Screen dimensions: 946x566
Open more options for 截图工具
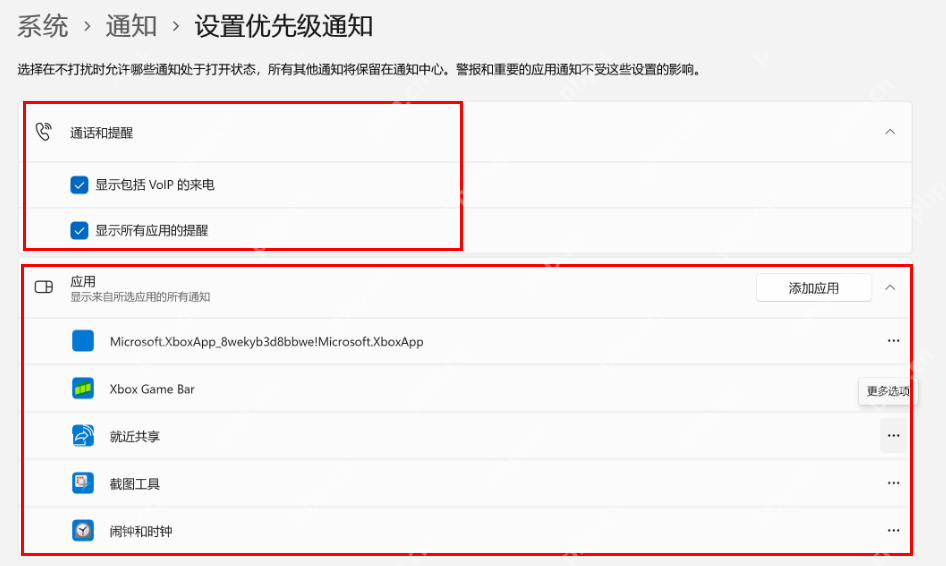coord(894,483)
